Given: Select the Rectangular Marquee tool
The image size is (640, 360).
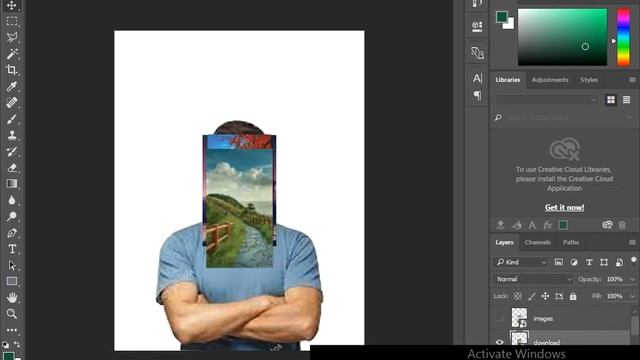Looking at the screenshot, I should click(x=11, y=21).
